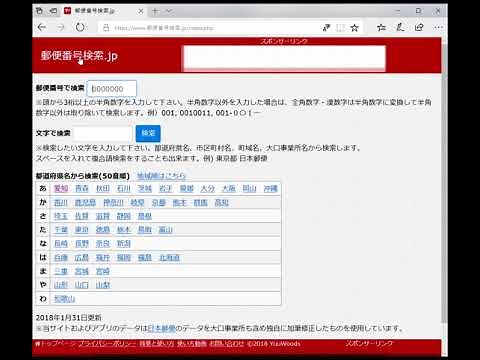The height and width of the screenshot is (360, 480).
Task: Open the 埼玉 prefecture link
Action: 61,216
